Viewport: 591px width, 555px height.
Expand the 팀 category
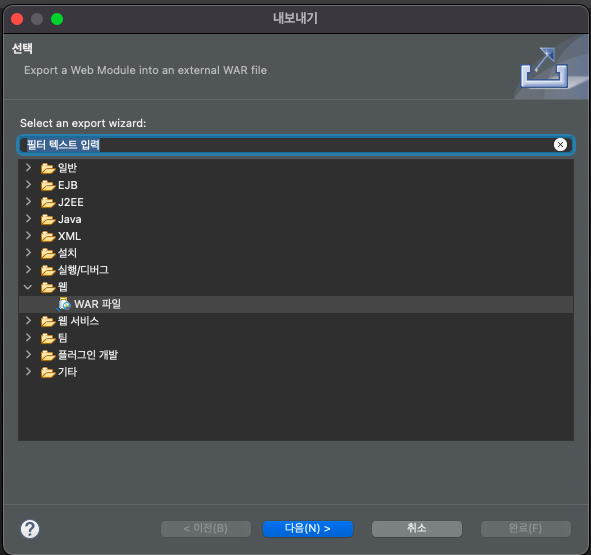28,337
